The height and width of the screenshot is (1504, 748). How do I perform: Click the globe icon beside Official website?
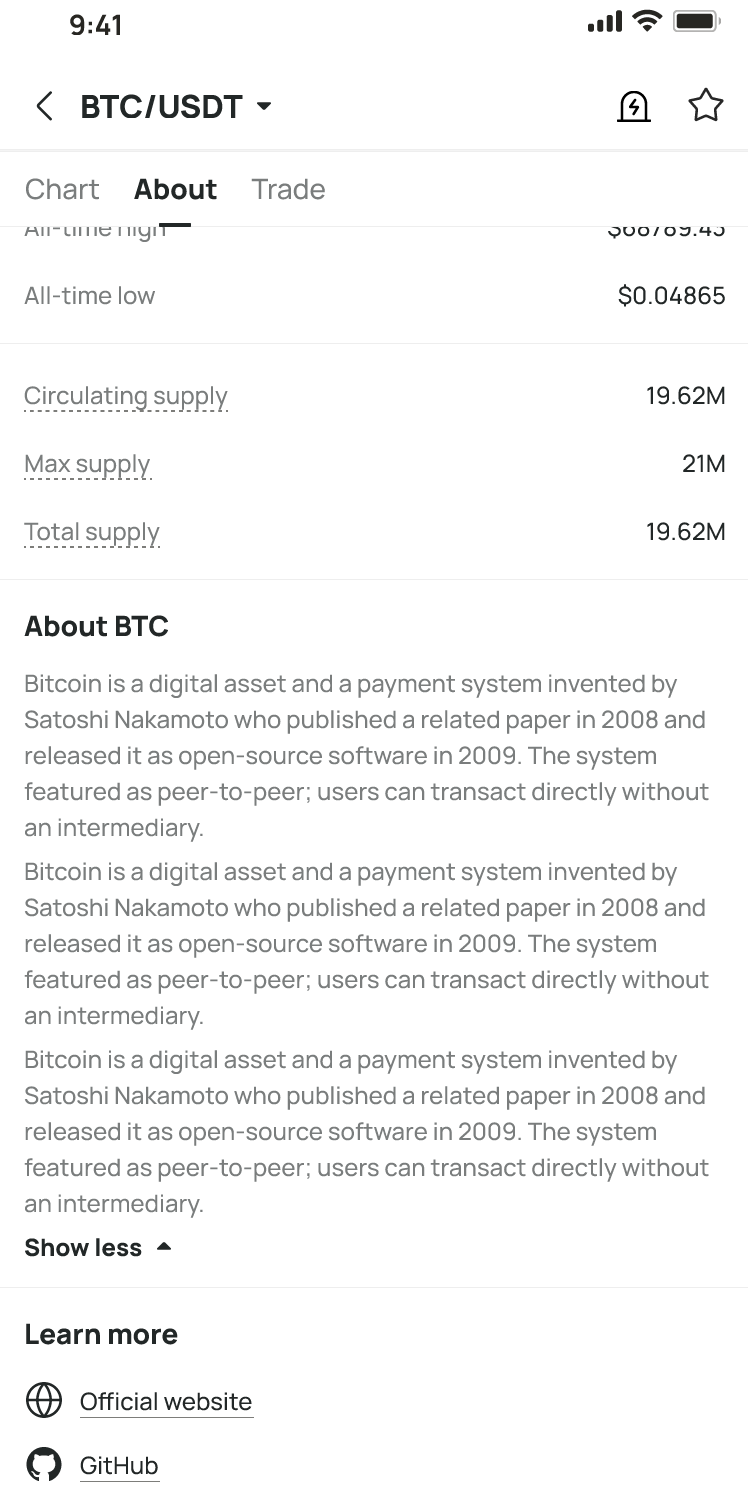coord(44,1401)
